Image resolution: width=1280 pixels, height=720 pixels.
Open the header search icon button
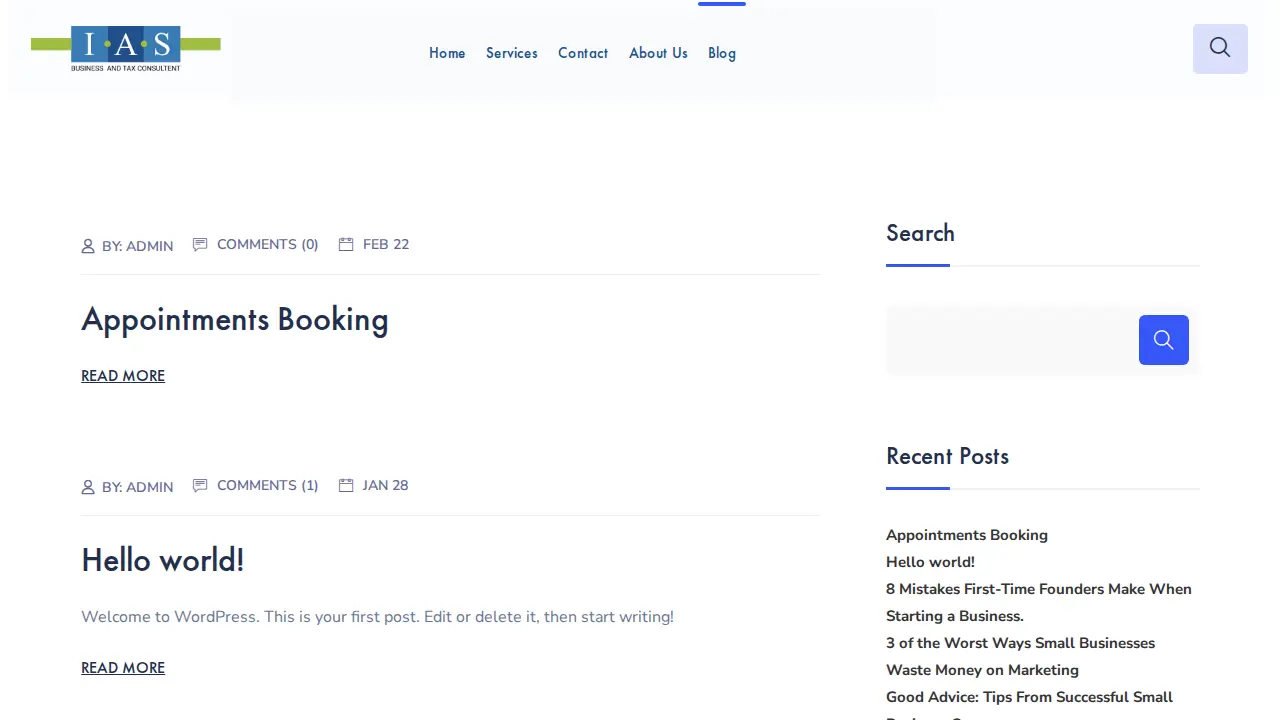1220,48
